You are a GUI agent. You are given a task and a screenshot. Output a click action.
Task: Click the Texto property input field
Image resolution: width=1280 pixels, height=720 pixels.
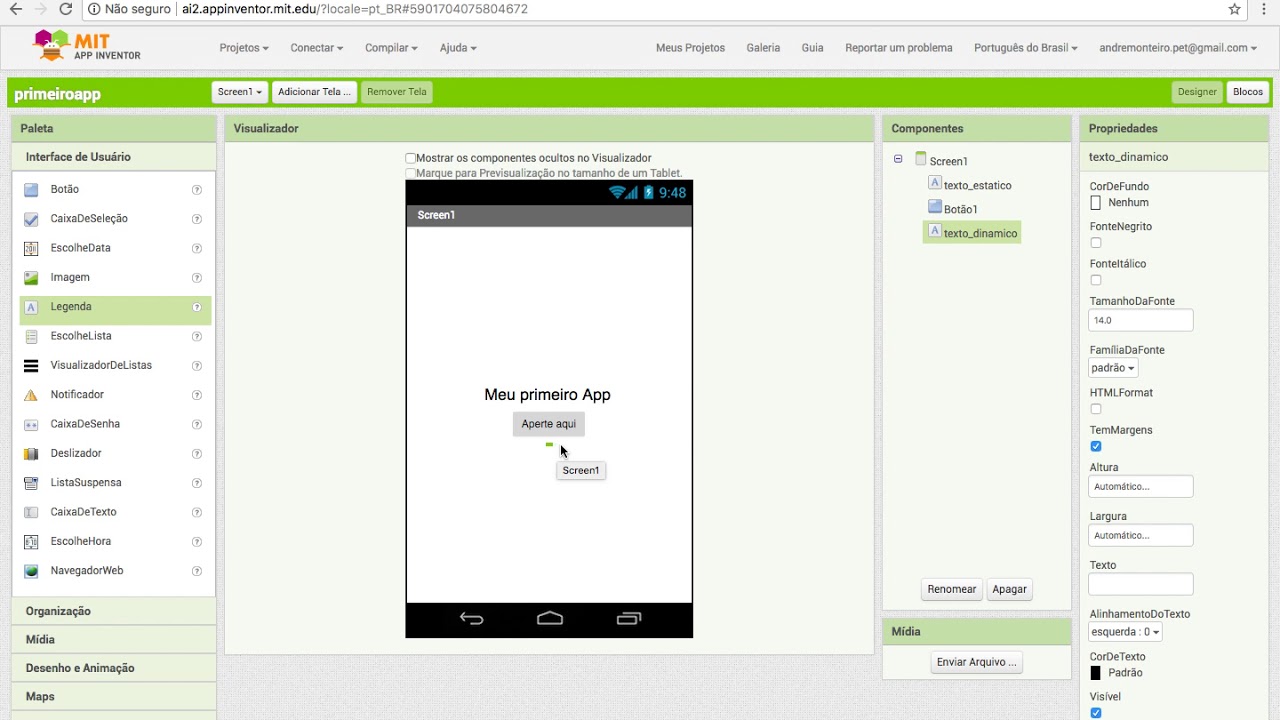pyautogui.click(x=1140, y=584)
